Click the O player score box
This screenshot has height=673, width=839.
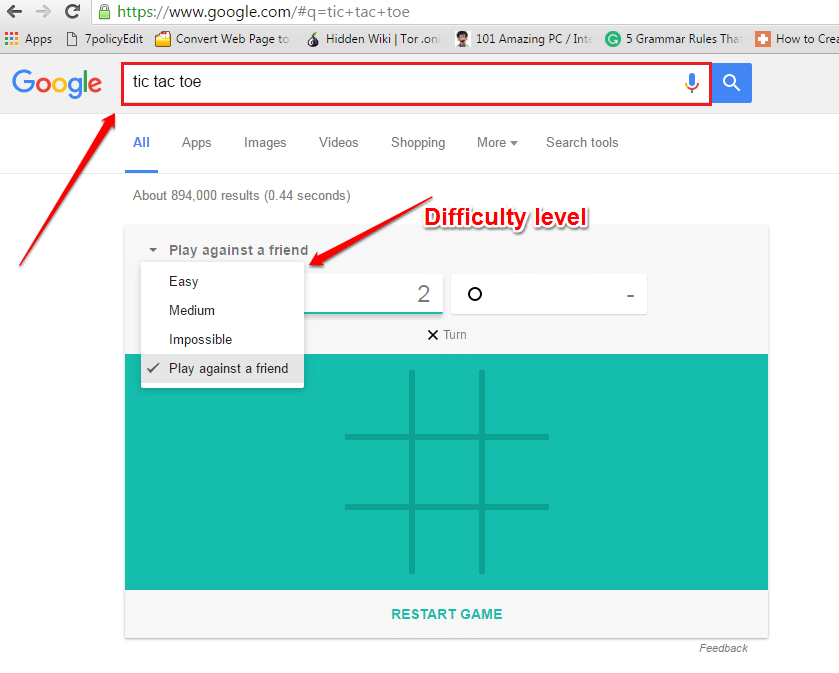point(549,294)
